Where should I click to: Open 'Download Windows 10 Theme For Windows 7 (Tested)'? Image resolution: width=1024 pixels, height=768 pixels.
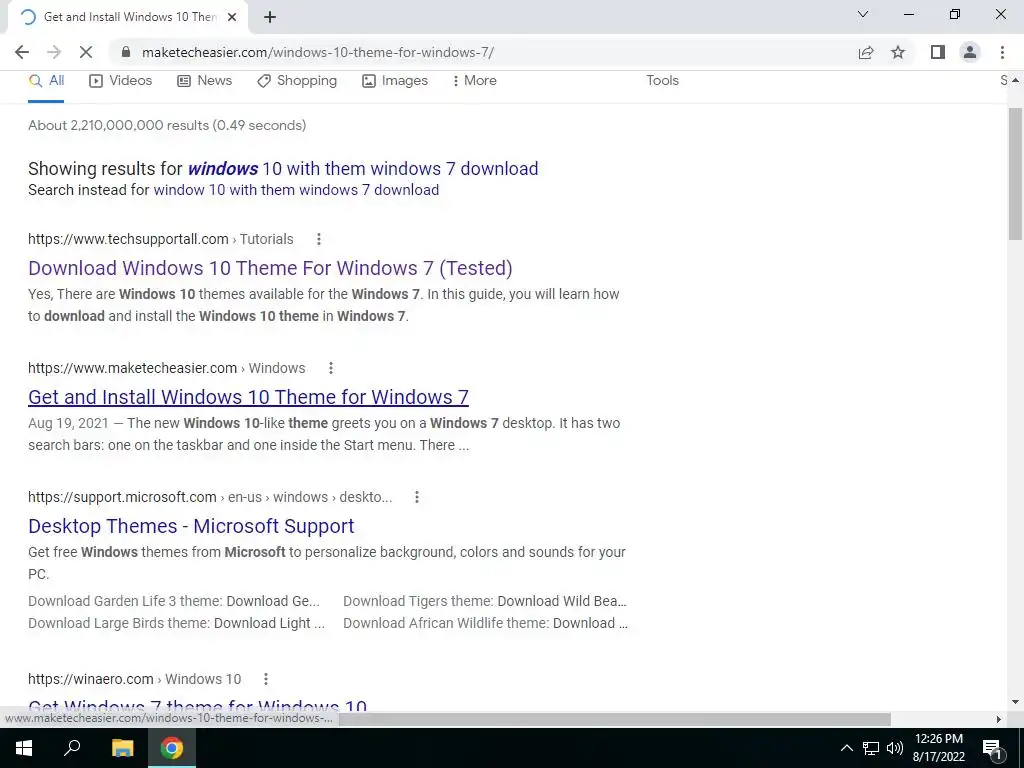coord(270,268)
